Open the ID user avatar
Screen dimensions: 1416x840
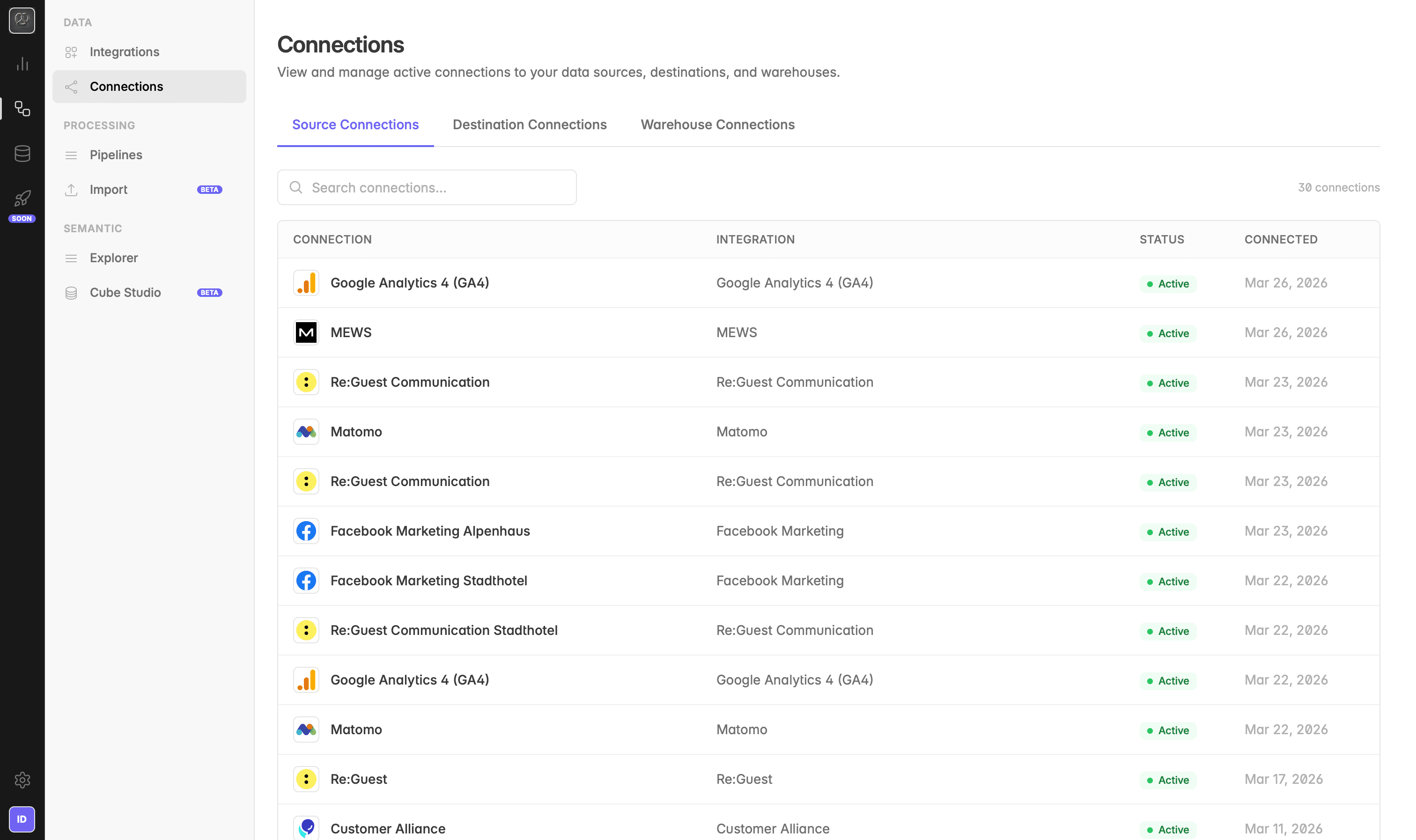coord(22,819)
